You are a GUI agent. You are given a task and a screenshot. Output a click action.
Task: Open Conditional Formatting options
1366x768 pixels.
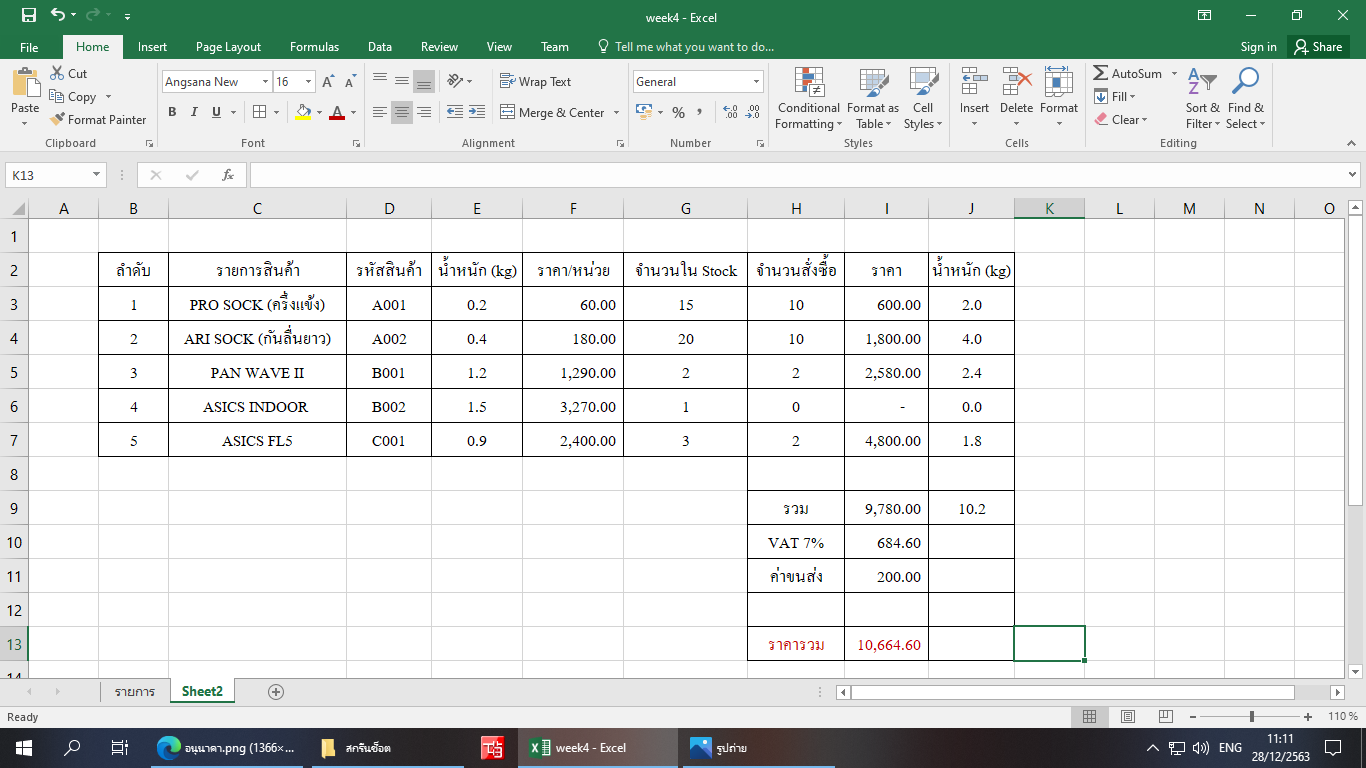pyautogui.click(x=808, y=100)
